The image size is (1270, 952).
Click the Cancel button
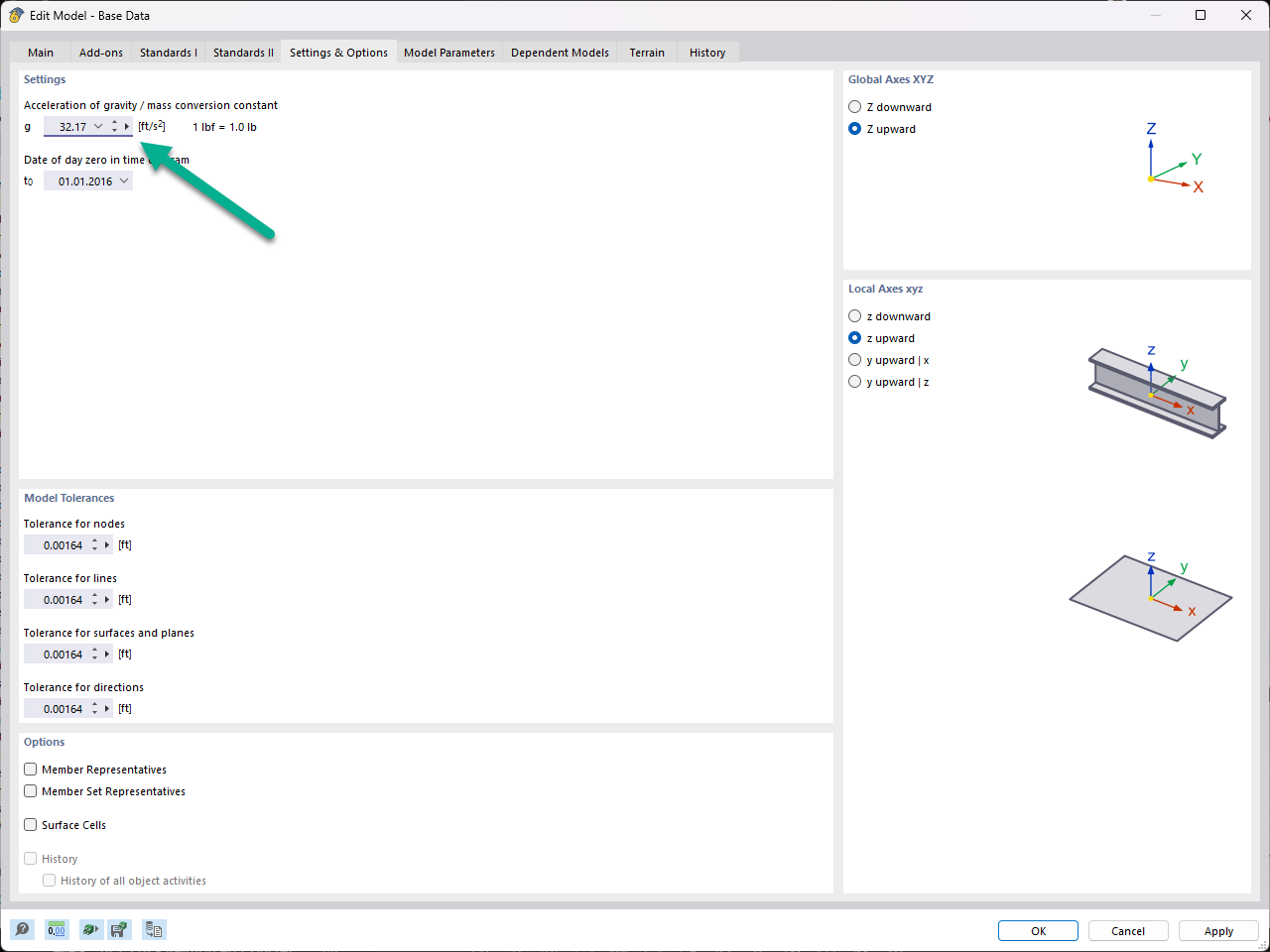[x=1128, y=931]
